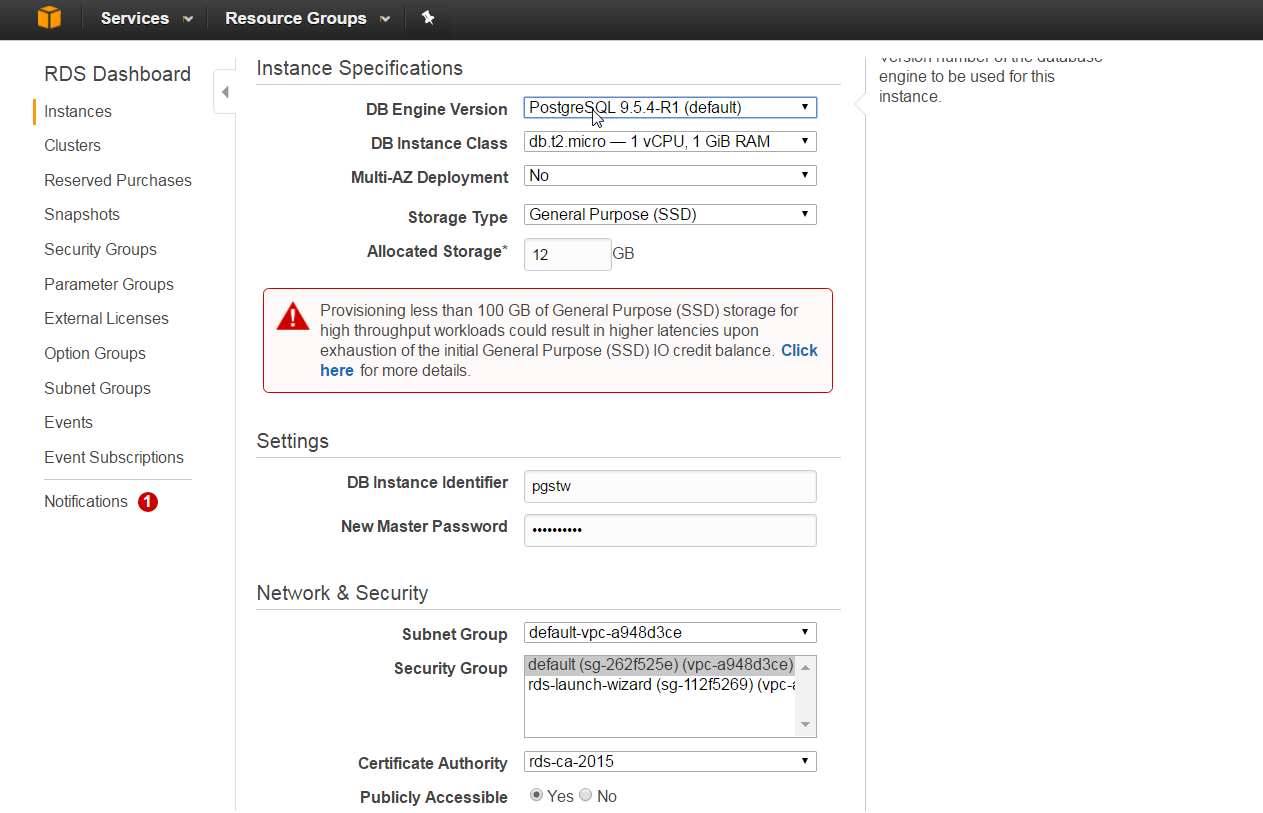Click the AWS cube logo icon
1263x813 pixels.
49,18
